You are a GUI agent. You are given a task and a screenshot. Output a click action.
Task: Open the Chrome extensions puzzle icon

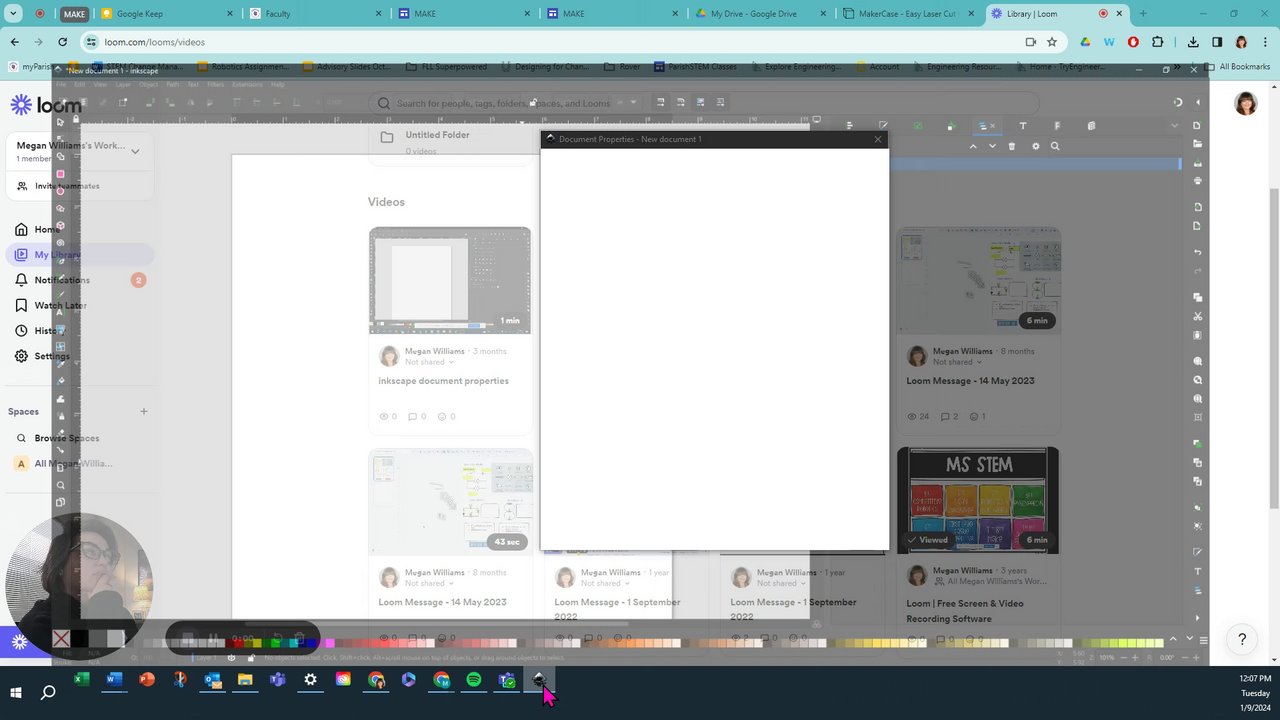1158,42
